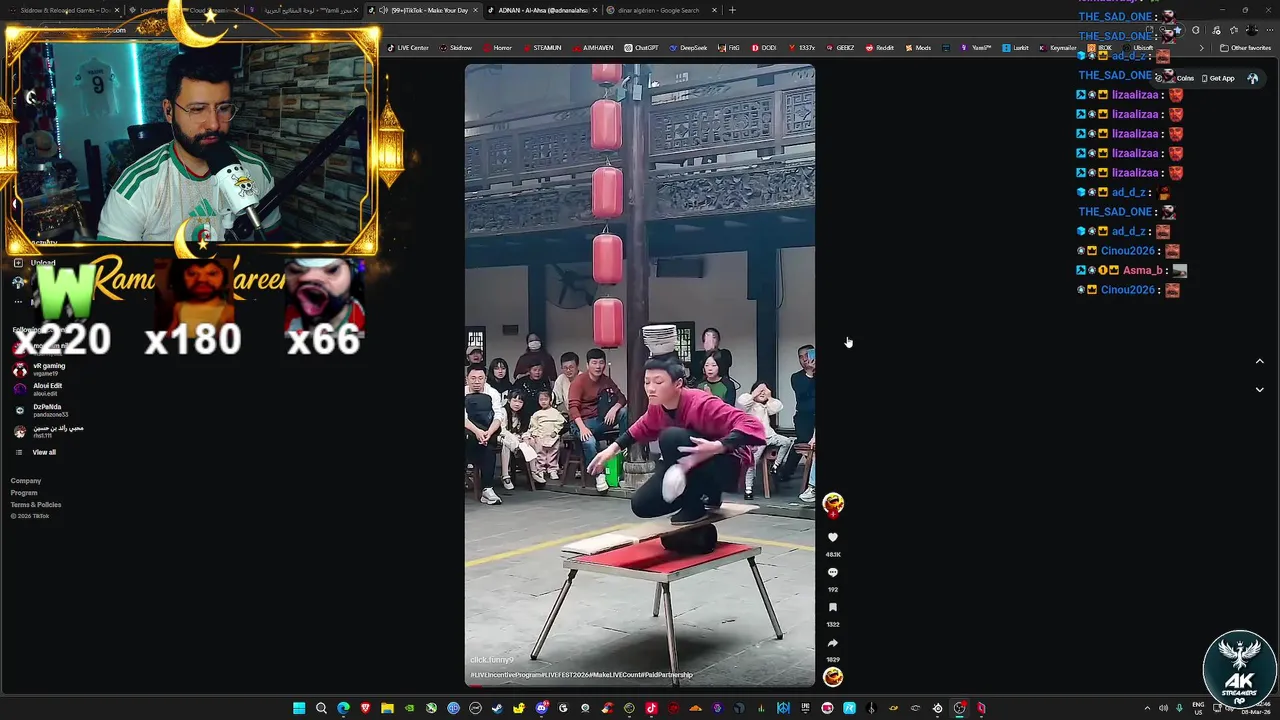Click the balancing performer video to pause

pyautogui.click(x=640, y=375)
